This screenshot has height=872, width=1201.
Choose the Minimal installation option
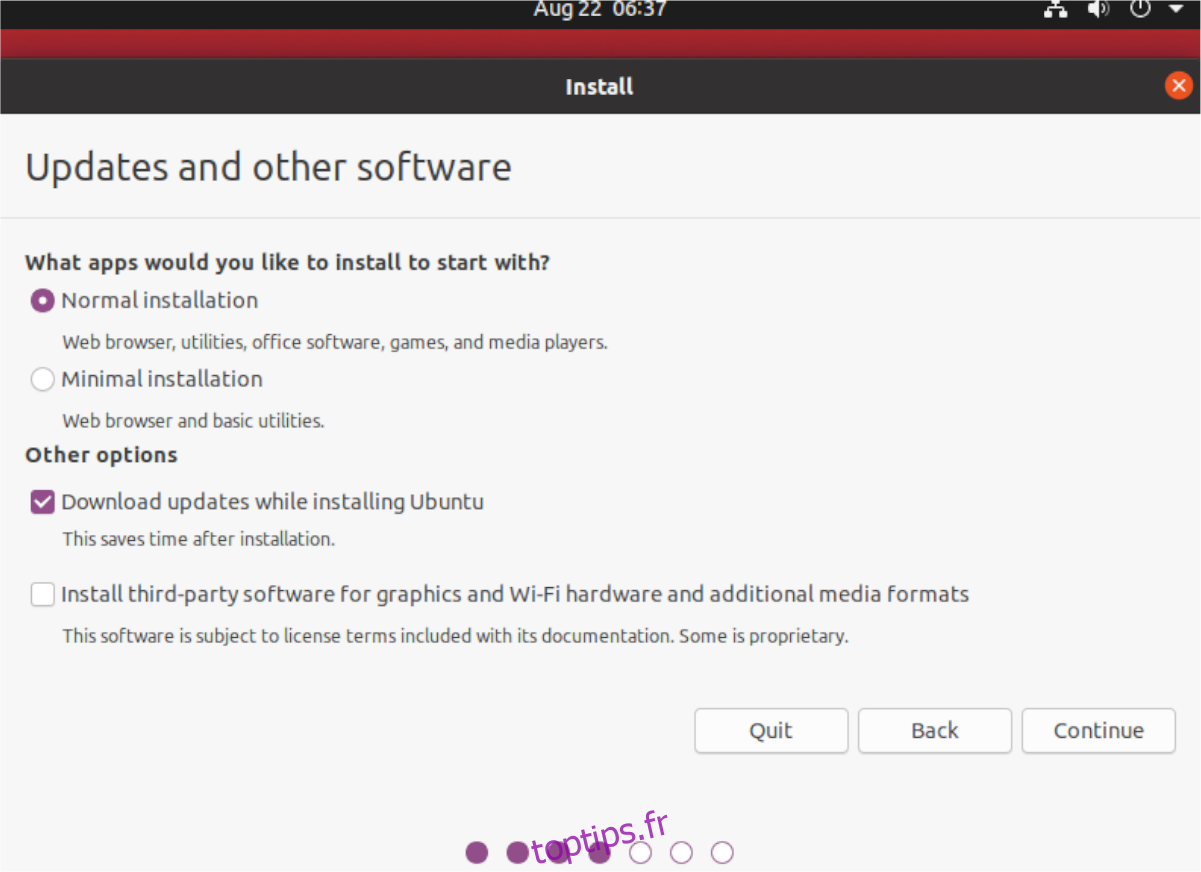[43, 379]
